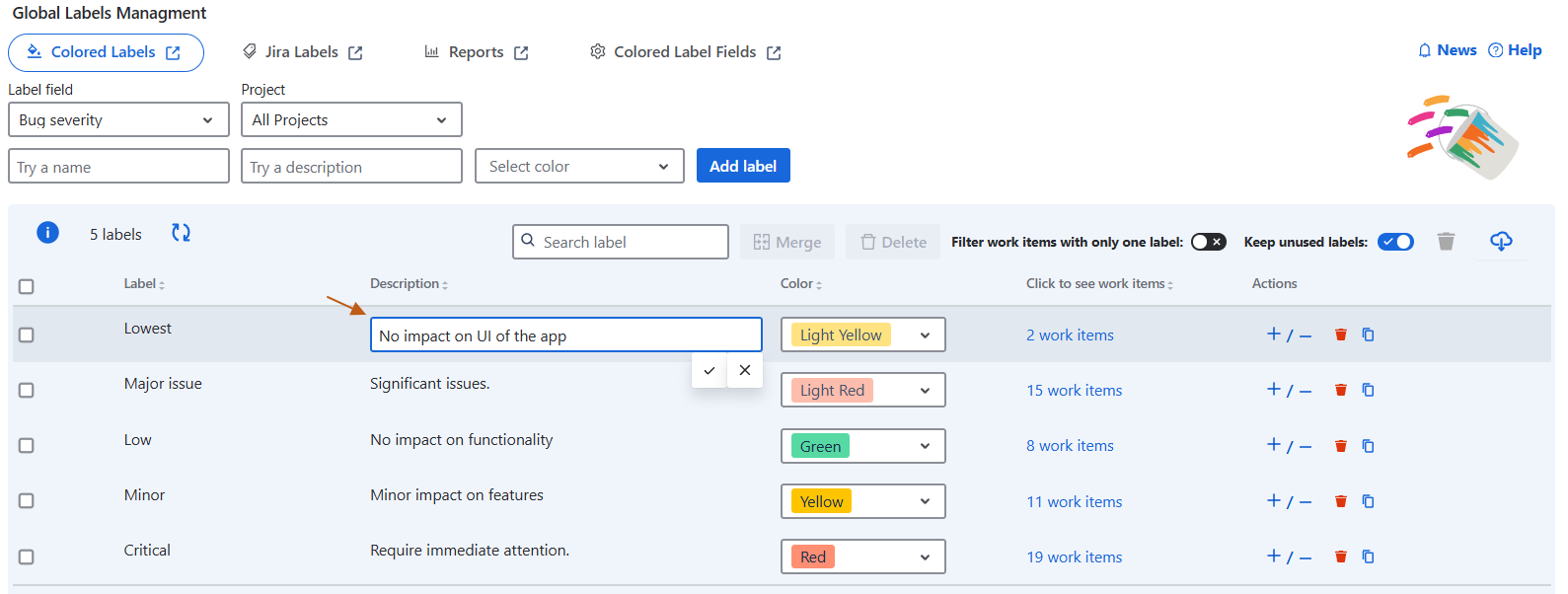Check the checkbox for the Minor label
The width and height of the screenshot is (1568, 594).
27,501
